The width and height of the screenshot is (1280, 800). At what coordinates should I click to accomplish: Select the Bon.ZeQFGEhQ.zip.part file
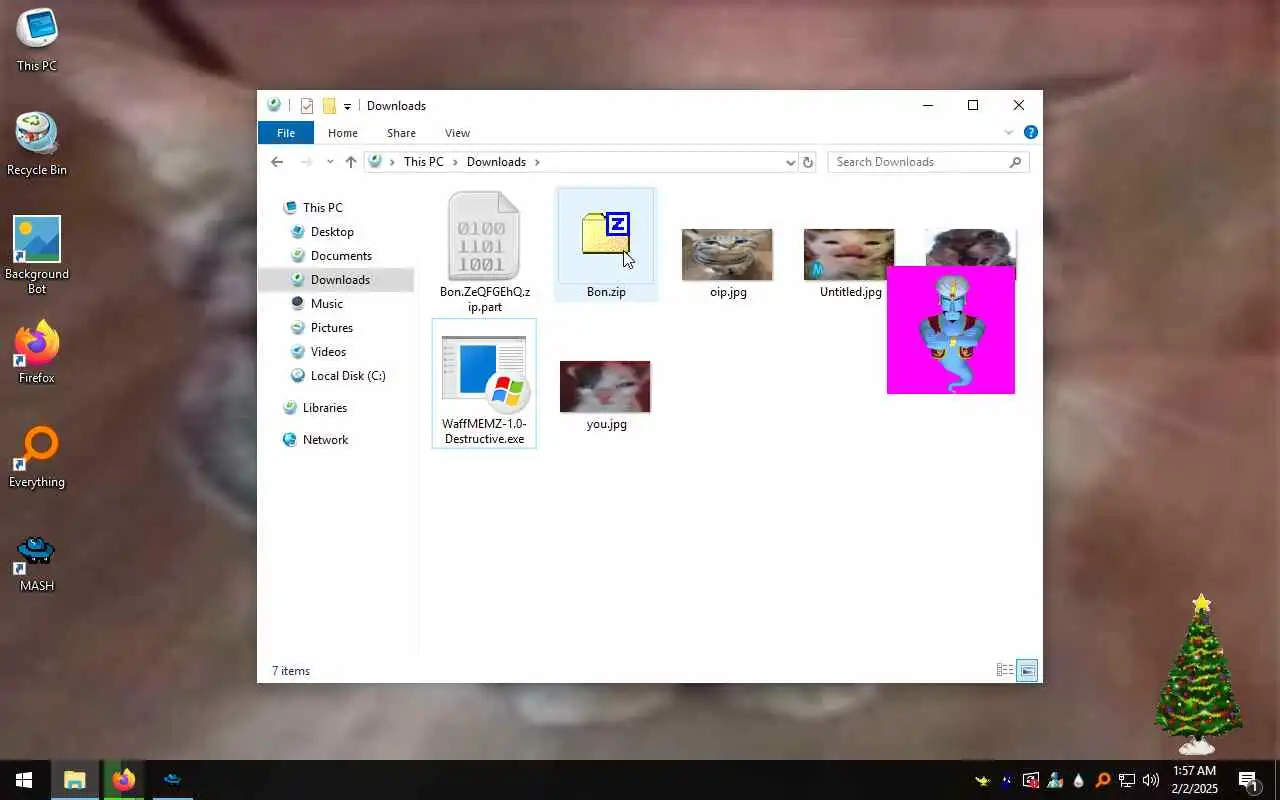[x=485, y=252]
